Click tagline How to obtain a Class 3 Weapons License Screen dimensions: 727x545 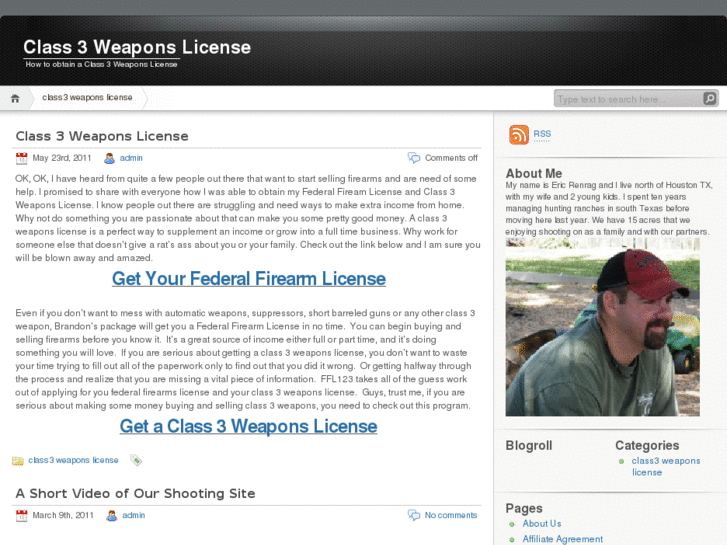[x=102, y=64]
